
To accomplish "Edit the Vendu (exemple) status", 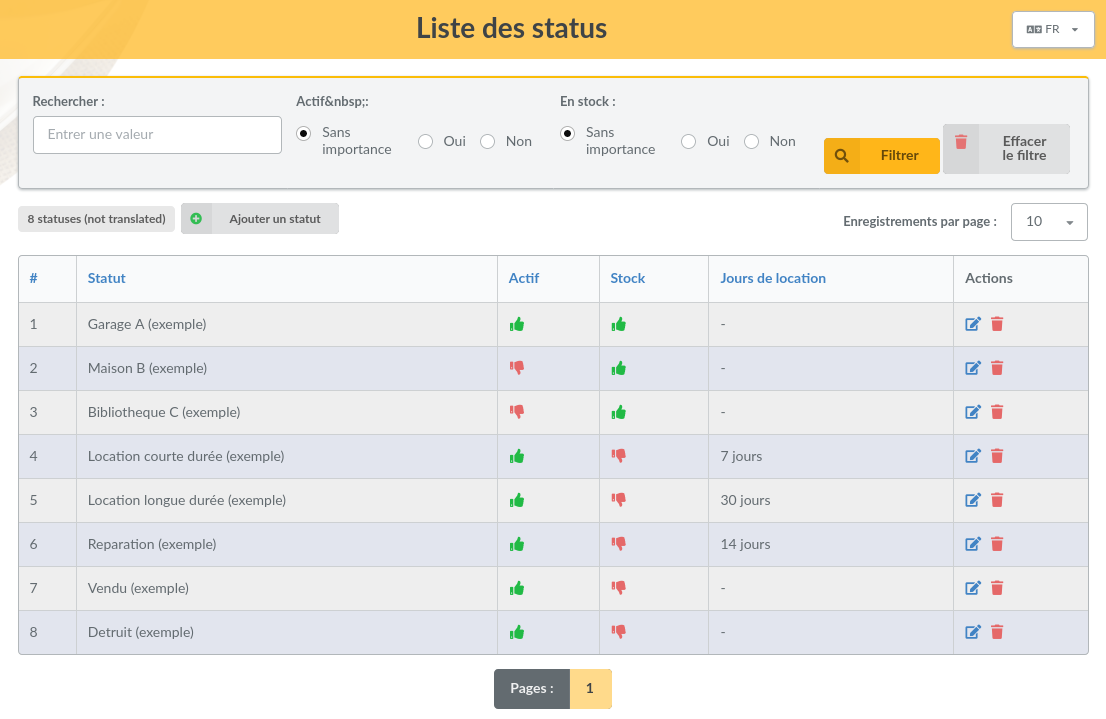I will [x=973, y=588].
